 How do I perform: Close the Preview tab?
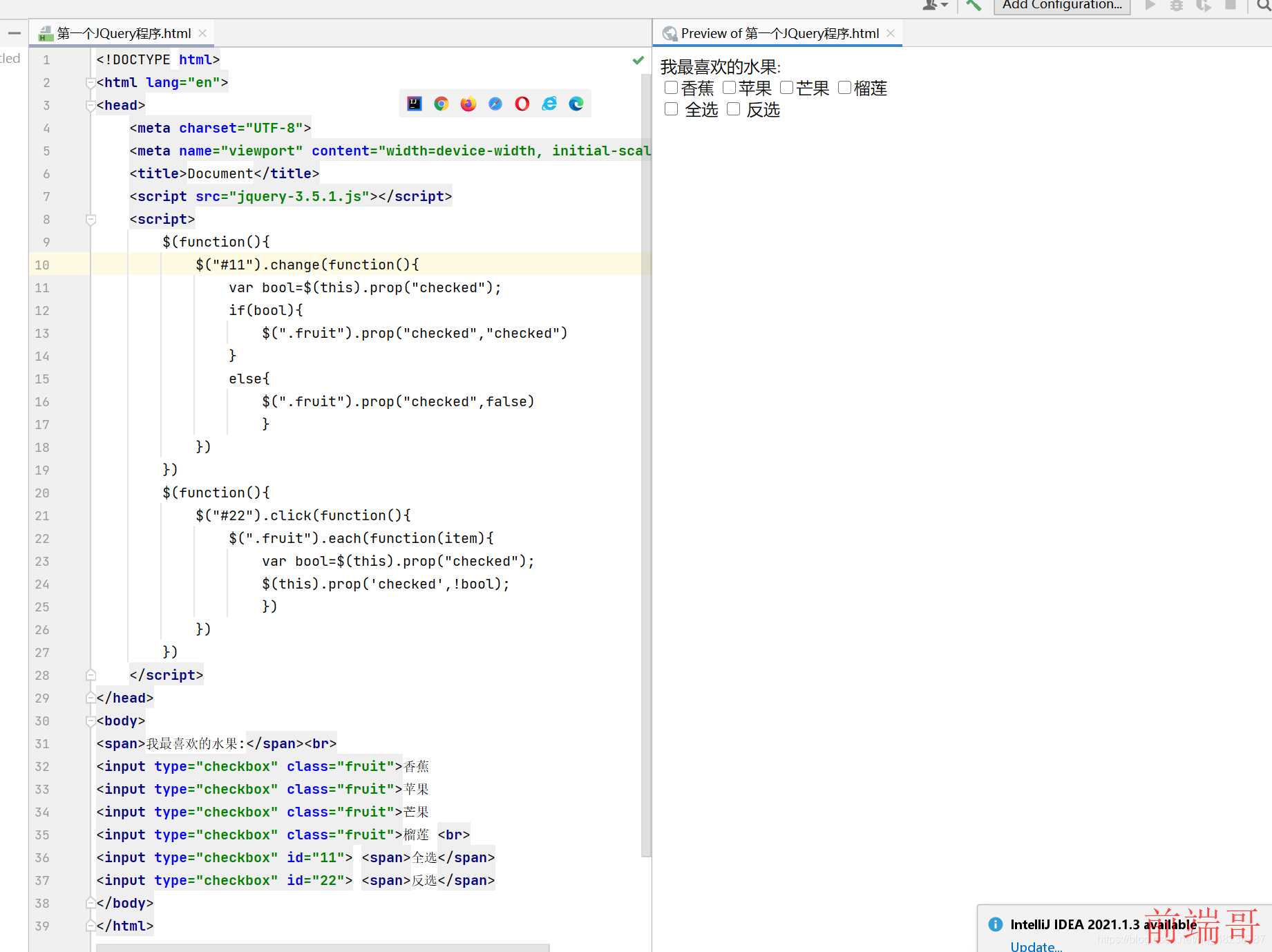891,33
